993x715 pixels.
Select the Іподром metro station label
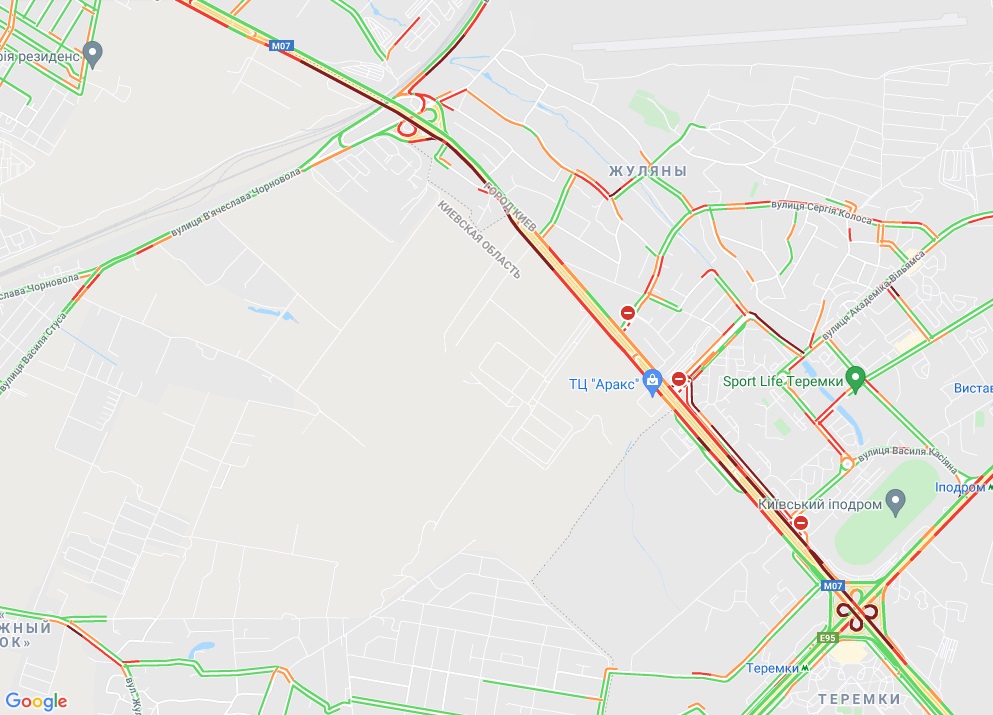959,487
